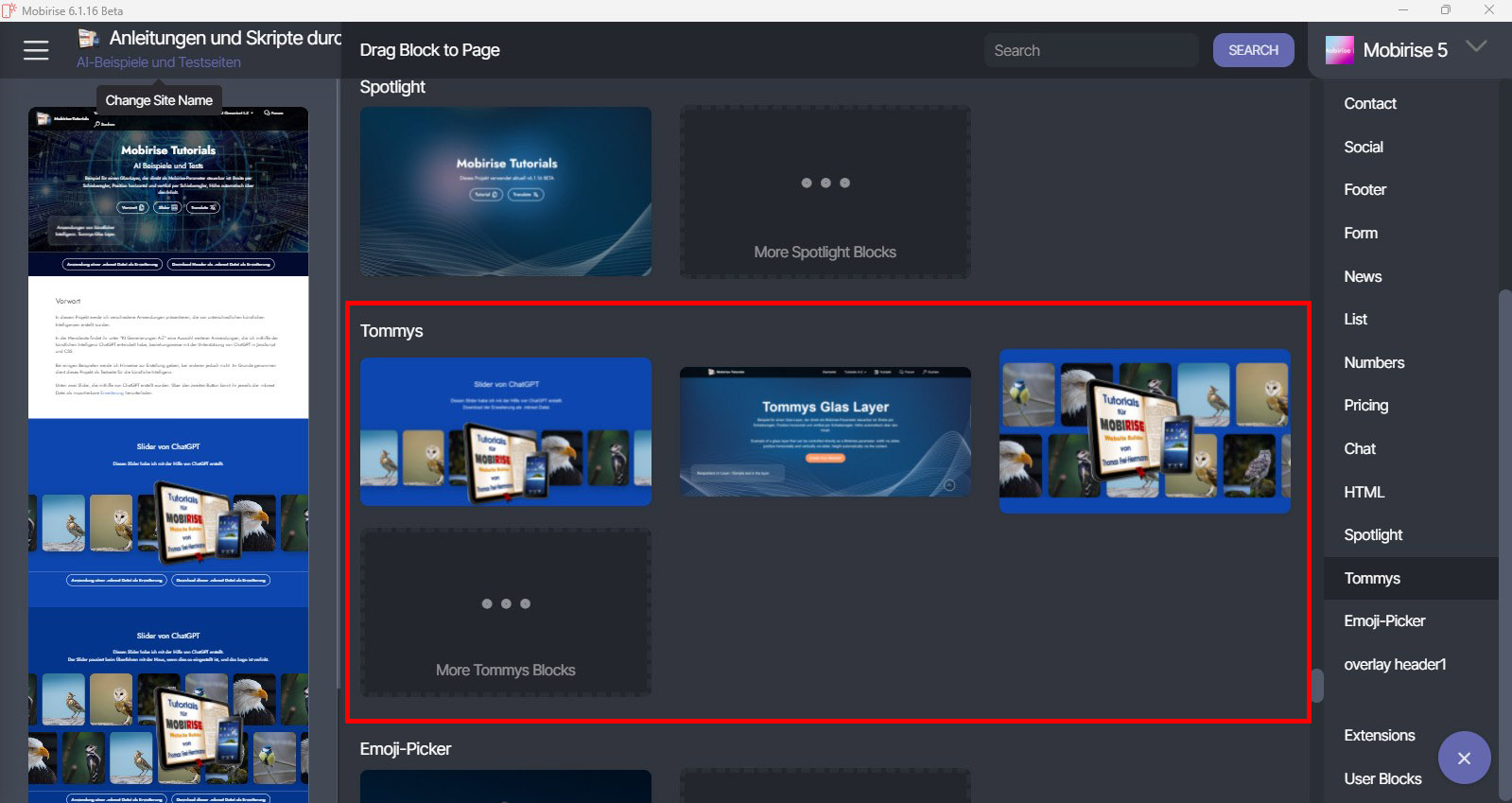Select the Emoji-Picker block category
This screenshot has width=1512, height=803.
[1384, 620]
